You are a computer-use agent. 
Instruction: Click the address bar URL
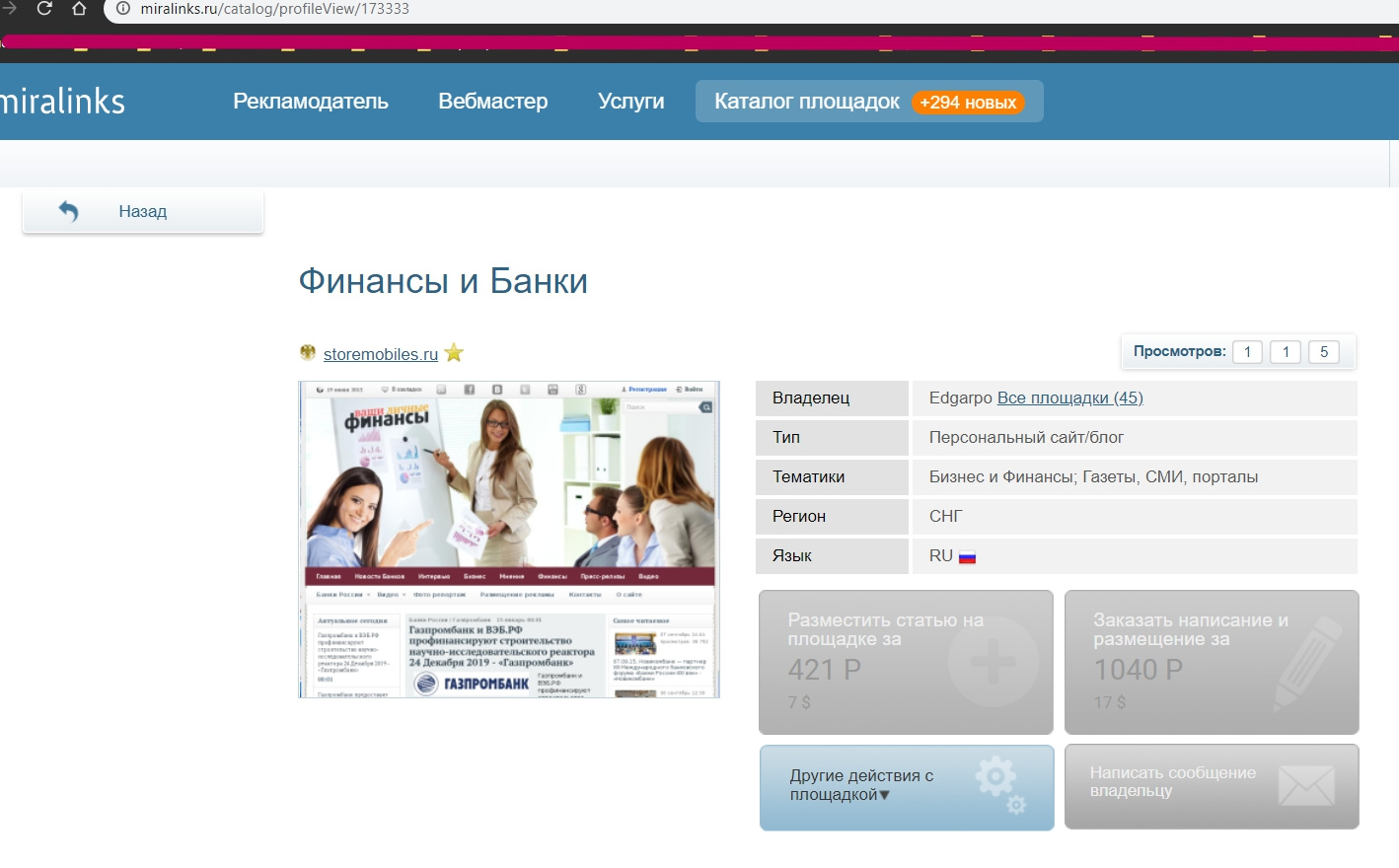(274, 9)
